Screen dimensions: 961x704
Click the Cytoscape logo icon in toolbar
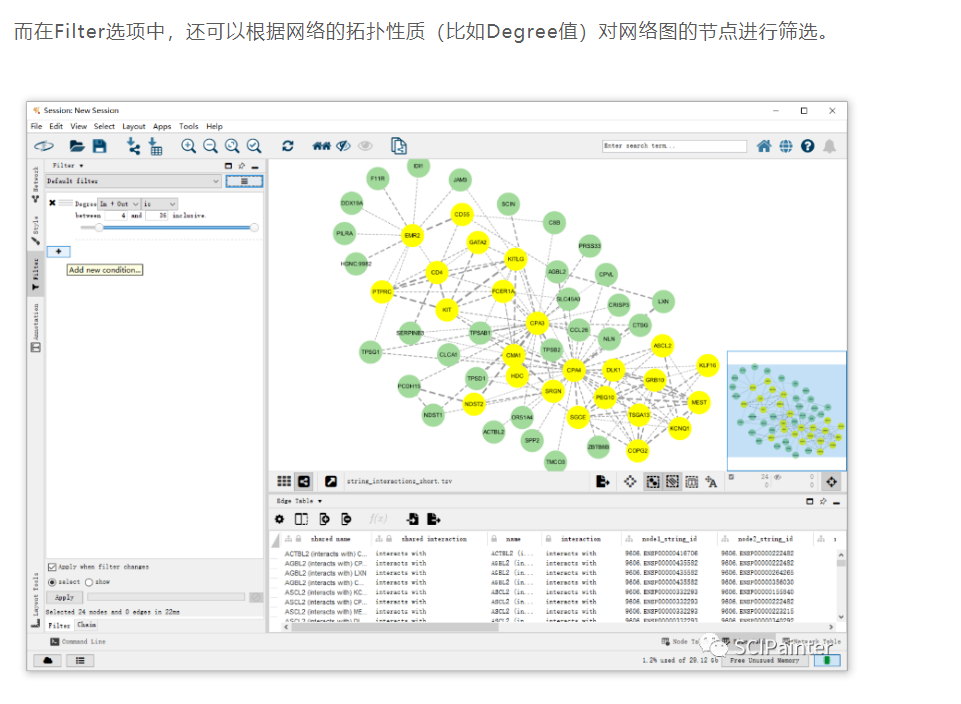click(x=44, y=146)
